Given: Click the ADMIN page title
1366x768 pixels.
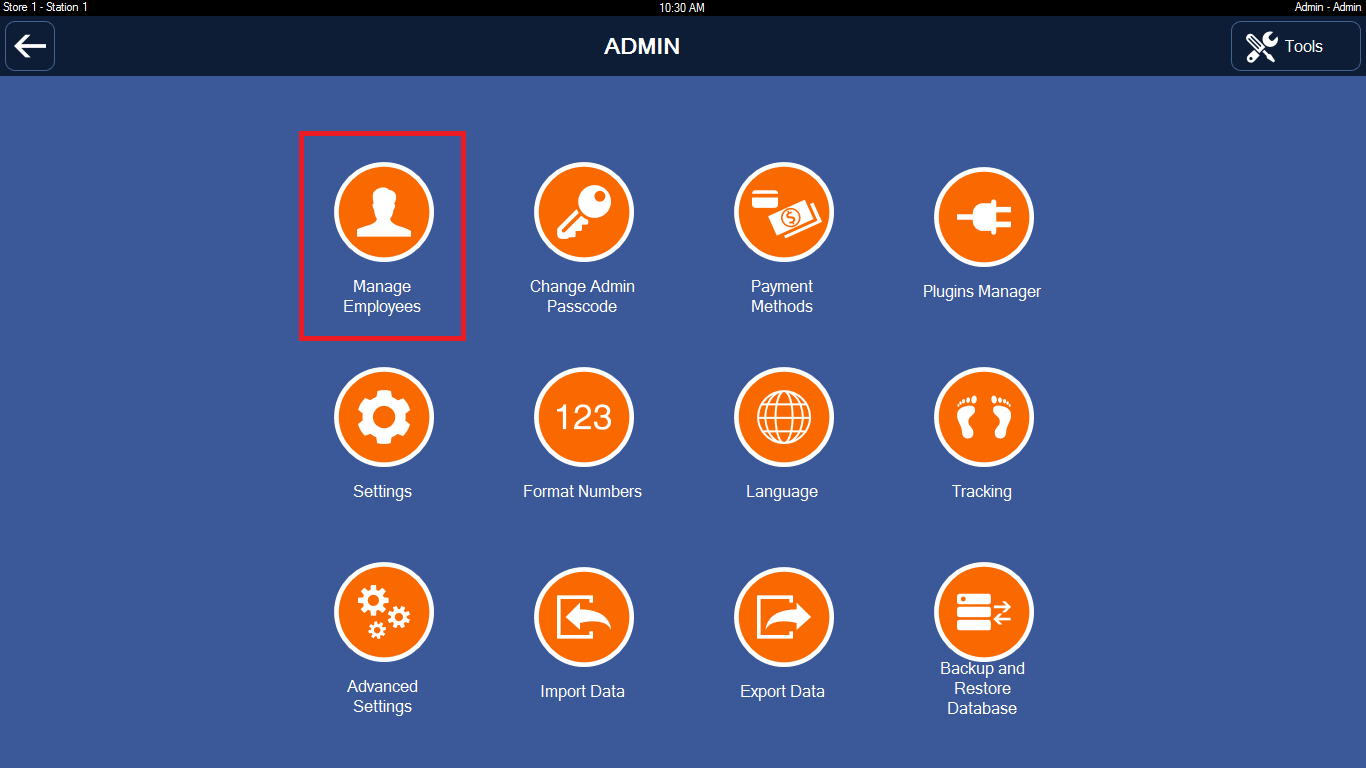Looking at the screenshot, I should [x=642, y=46].
